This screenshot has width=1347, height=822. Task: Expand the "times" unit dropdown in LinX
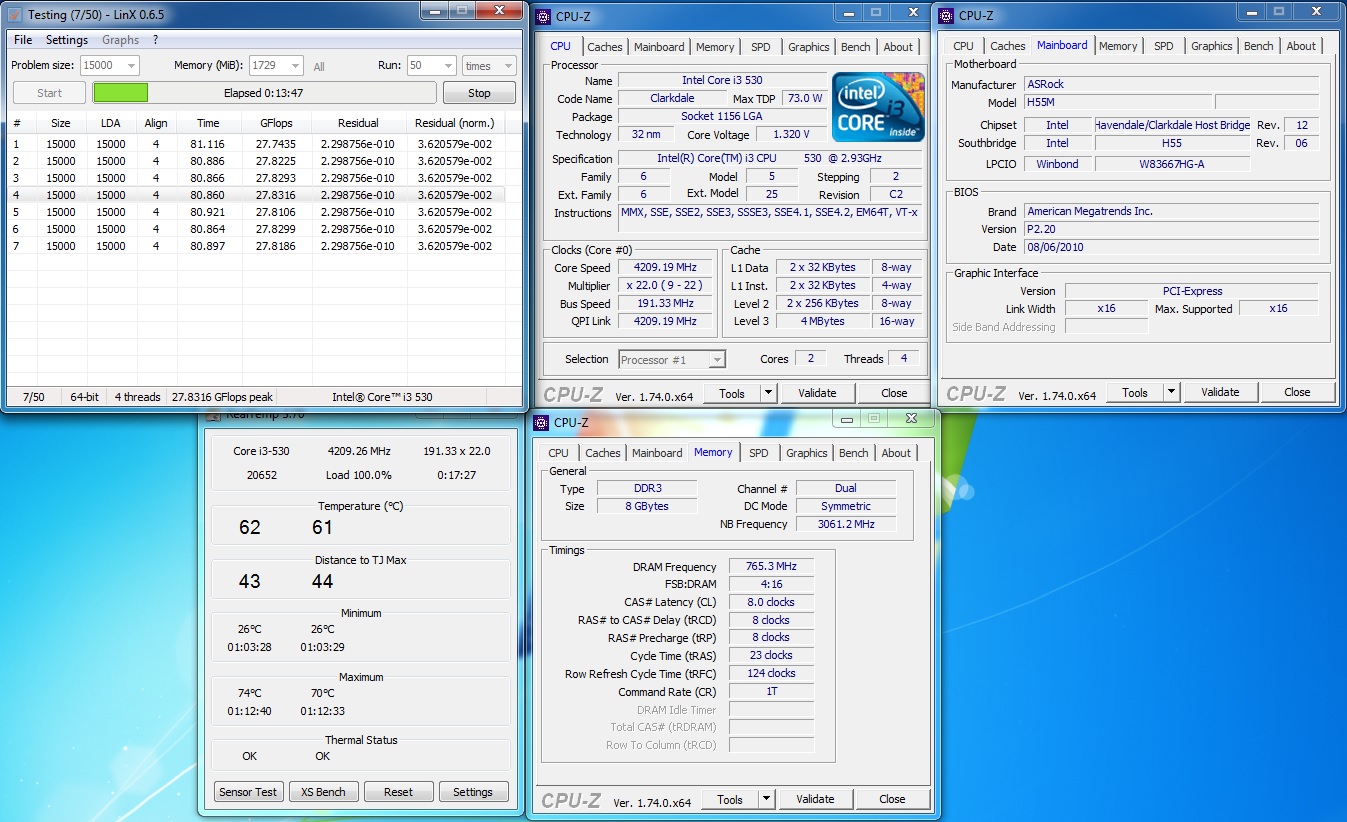tap(488, 65)
